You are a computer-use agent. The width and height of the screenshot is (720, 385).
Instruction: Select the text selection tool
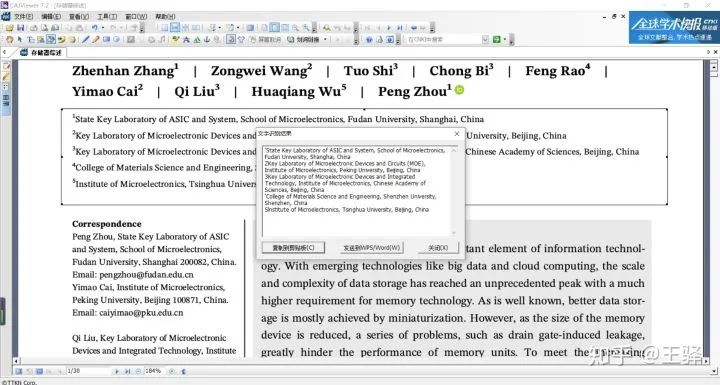(x=30, y=40)
